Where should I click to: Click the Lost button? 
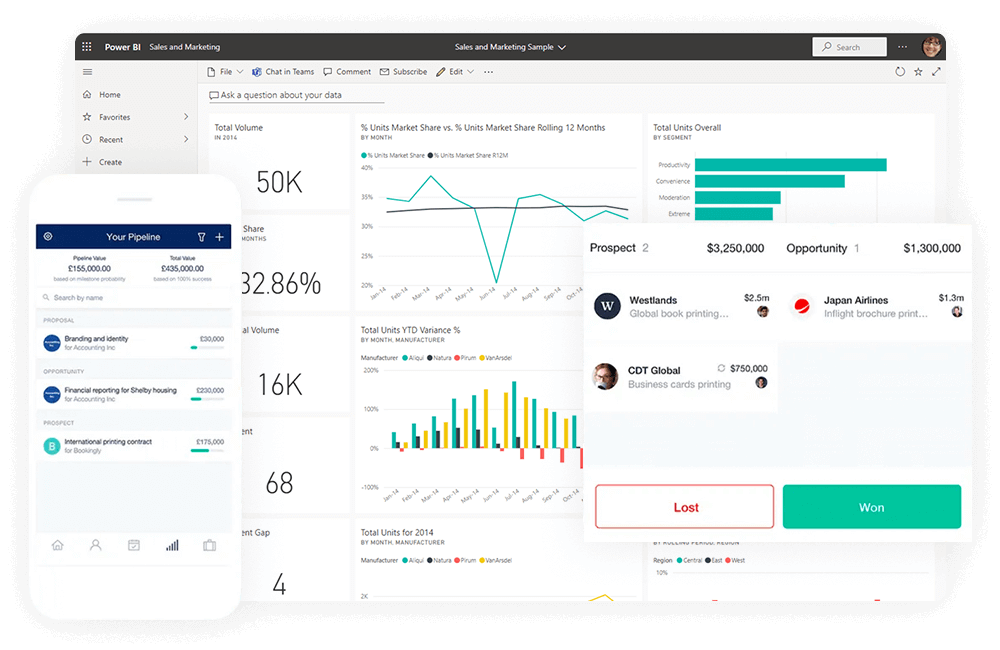click(x=684, y=507)
